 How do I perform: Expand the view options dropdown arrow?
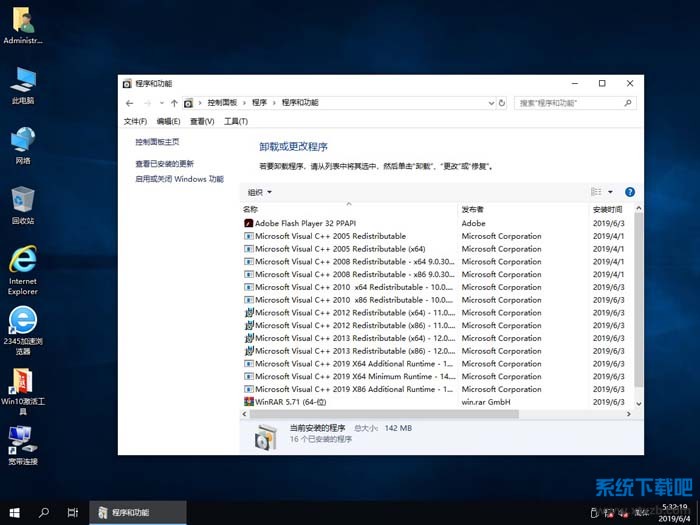610,192
